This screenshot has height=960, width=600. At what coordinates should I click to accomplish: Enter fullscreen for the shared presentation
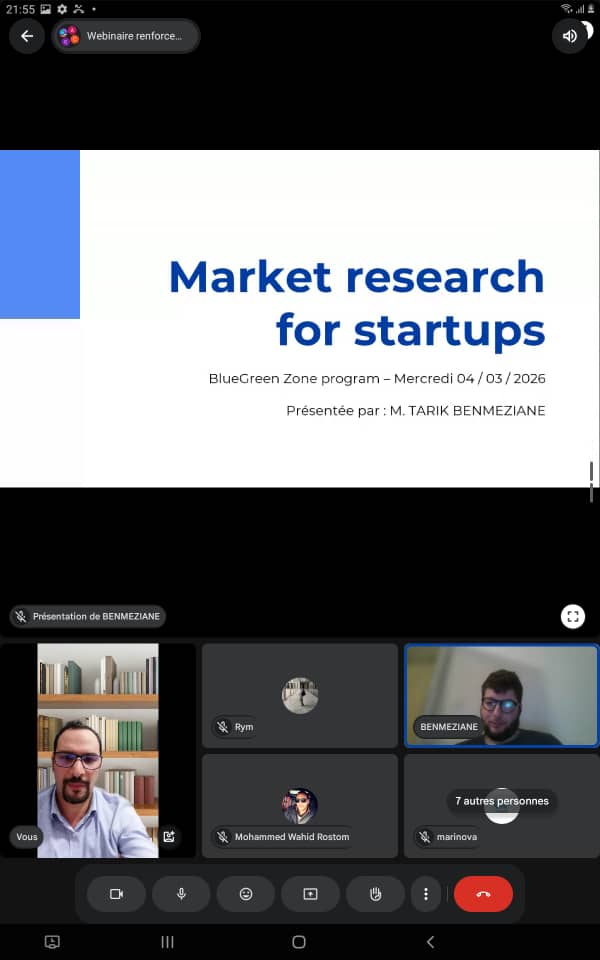(573, 616)
